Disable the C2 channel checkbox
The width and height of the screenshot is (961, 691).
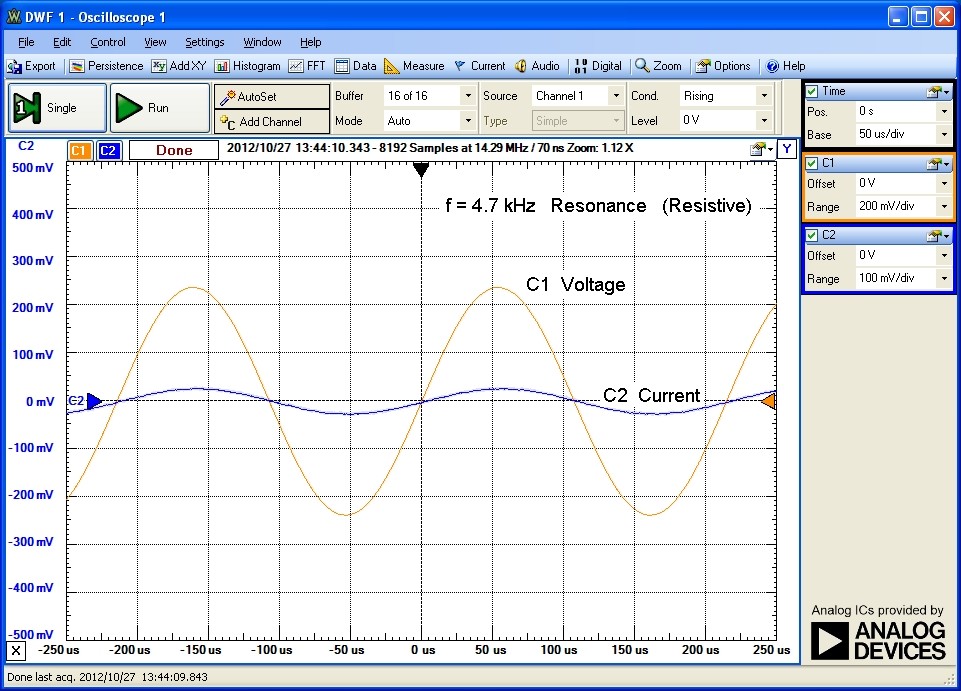812,235
